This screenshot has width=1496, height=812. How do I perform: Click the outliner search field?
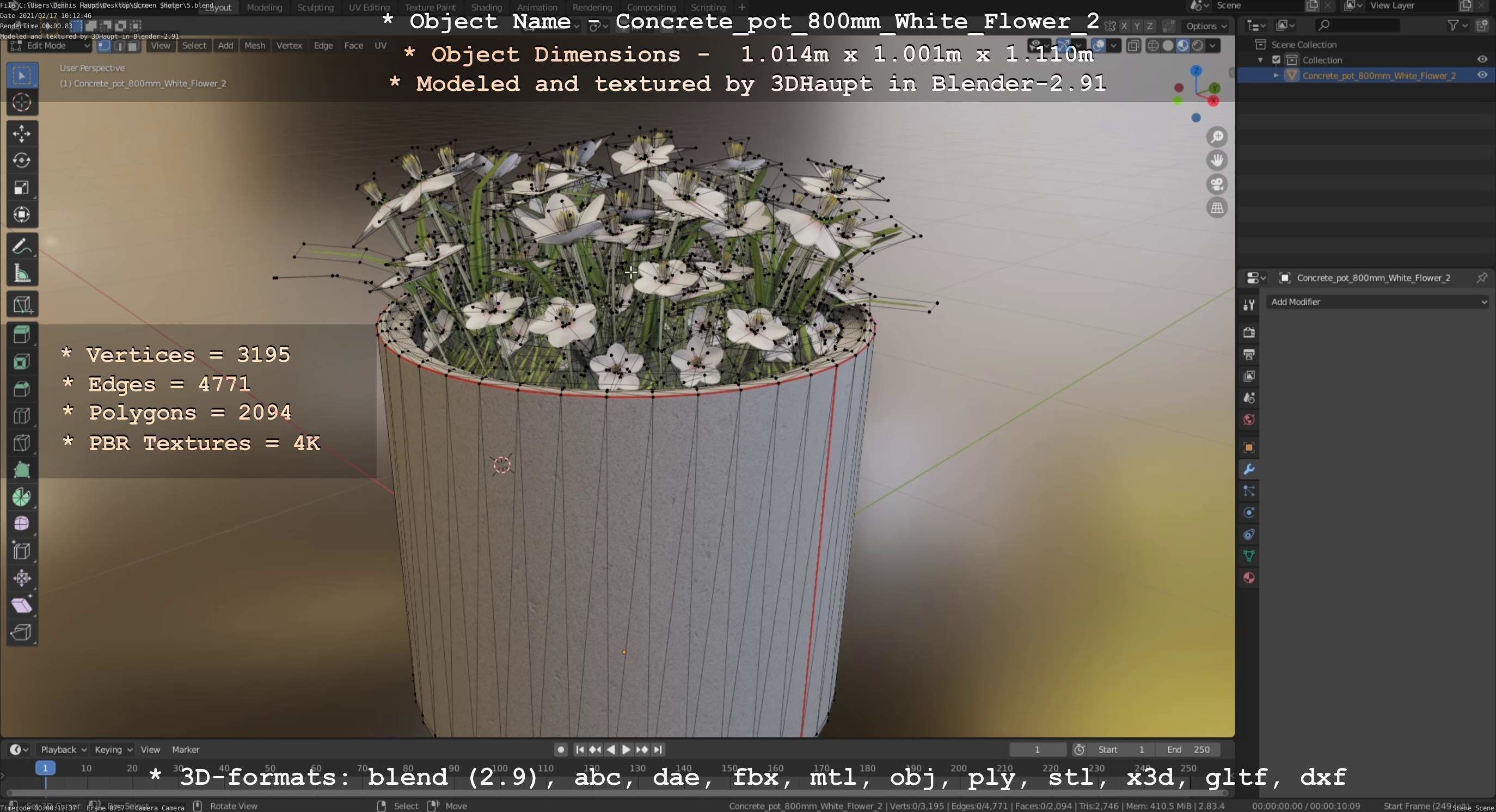(x=1357, y=25)
